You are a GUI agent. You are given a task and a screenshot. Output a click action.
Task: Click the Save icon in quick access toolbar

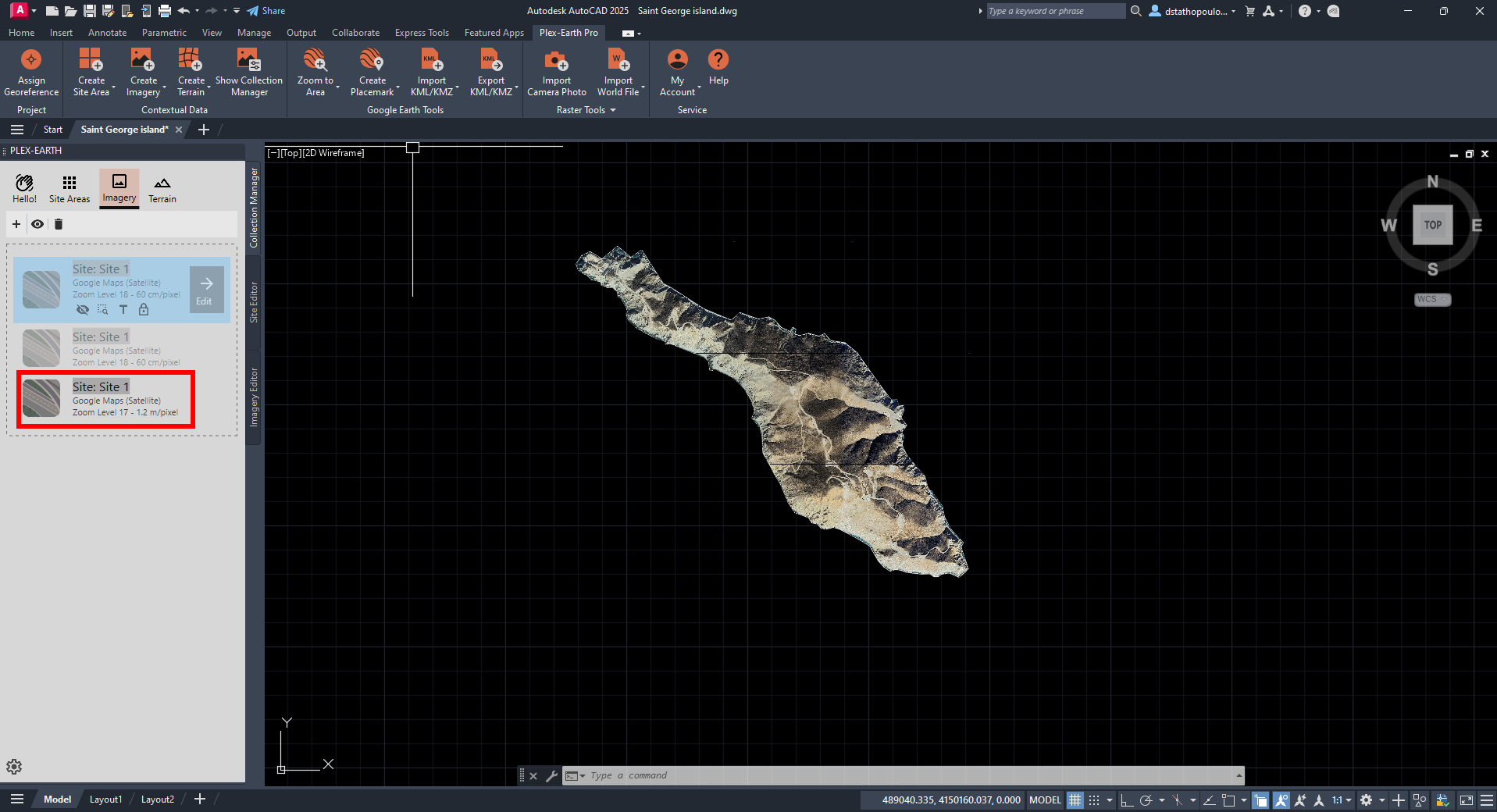pos(90,11)
